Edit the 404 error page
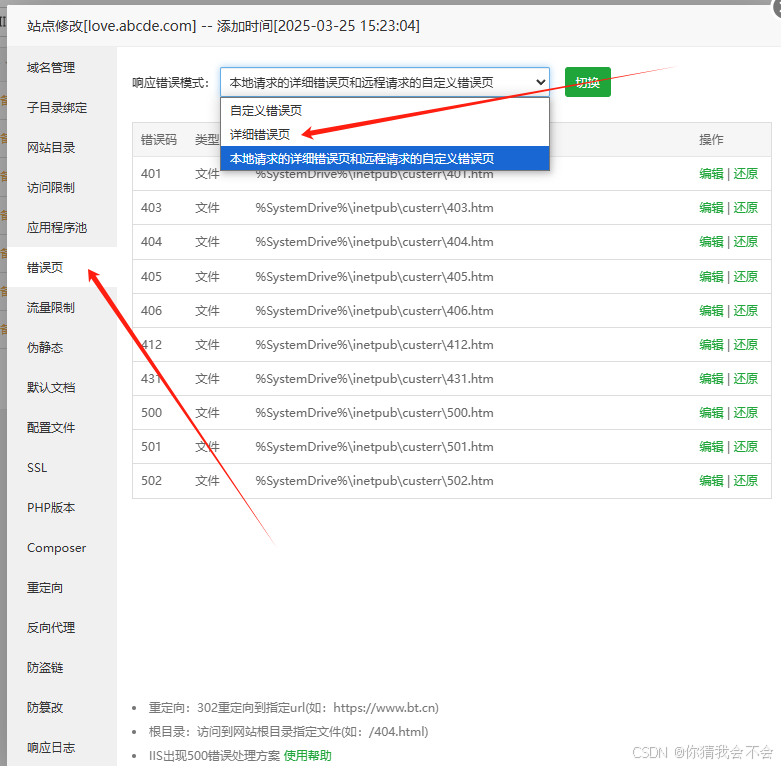The height and width of the screenshot is (766, 781). coord(711,242)
